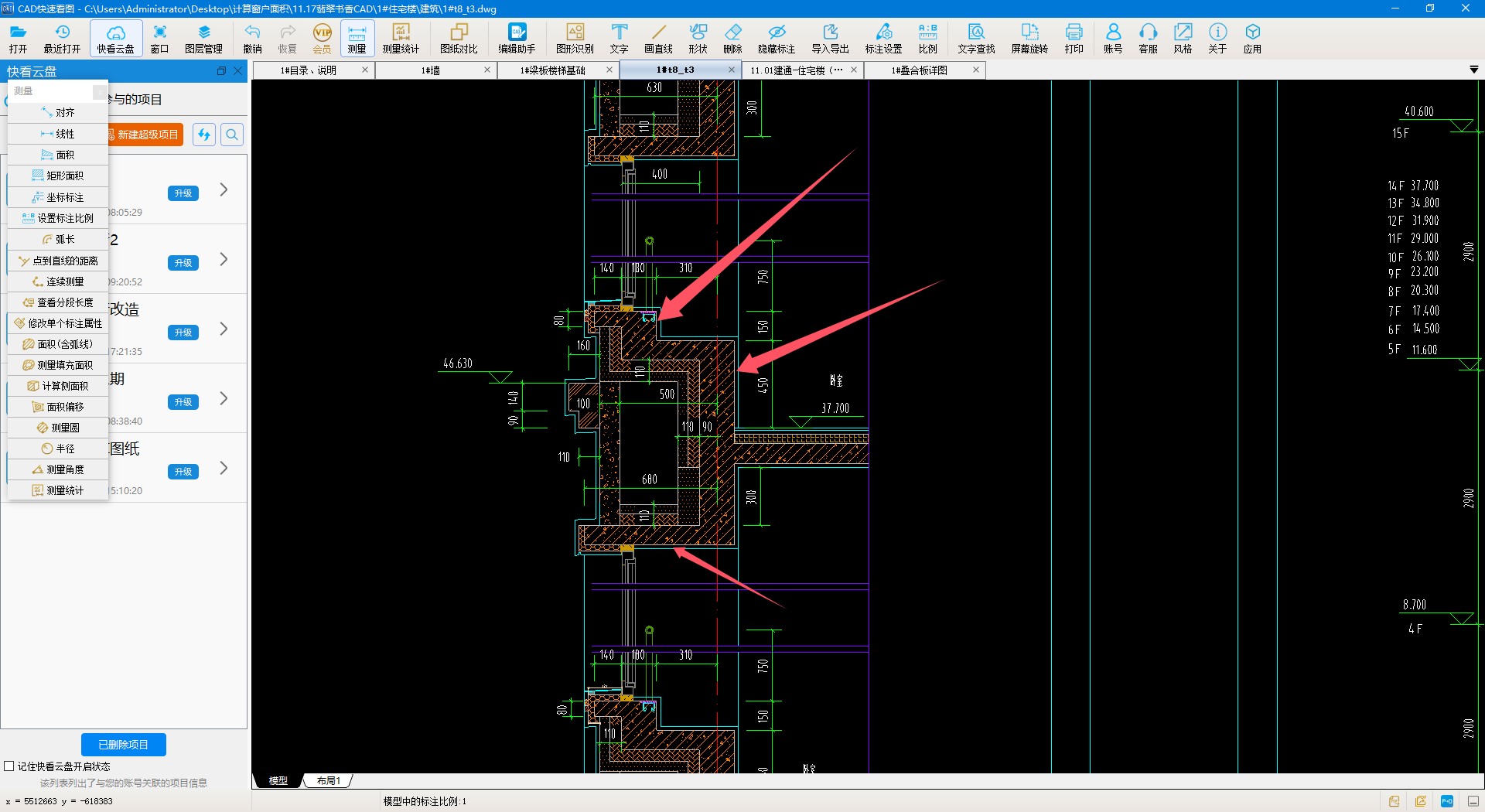Open the 最近打开 recent files list
Viewport: 1485px width, 812px height.
click(x=62, y=38)
